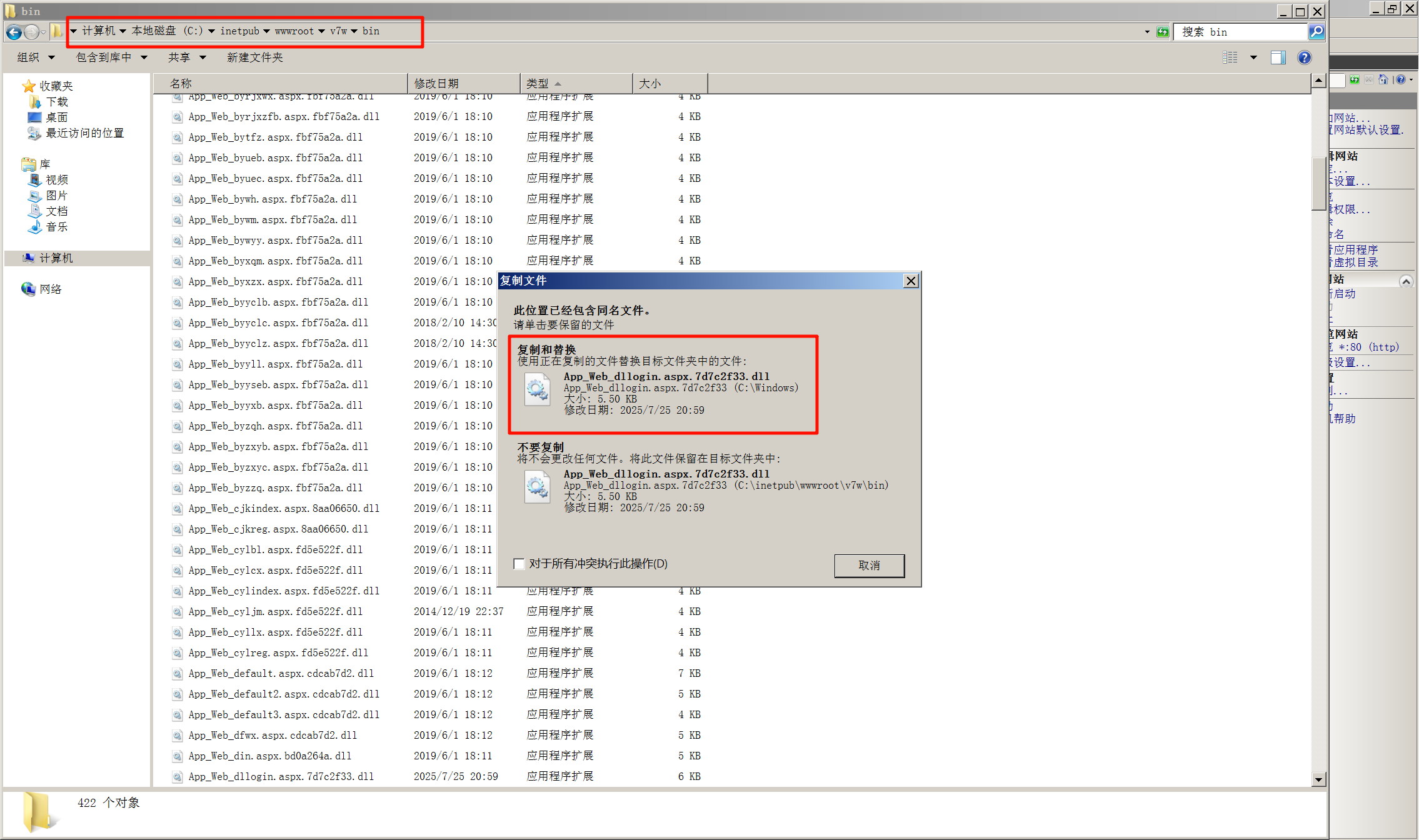Screen dimensions: 1419x840
Task: Click the change view icon
Action: point(1230,57)
